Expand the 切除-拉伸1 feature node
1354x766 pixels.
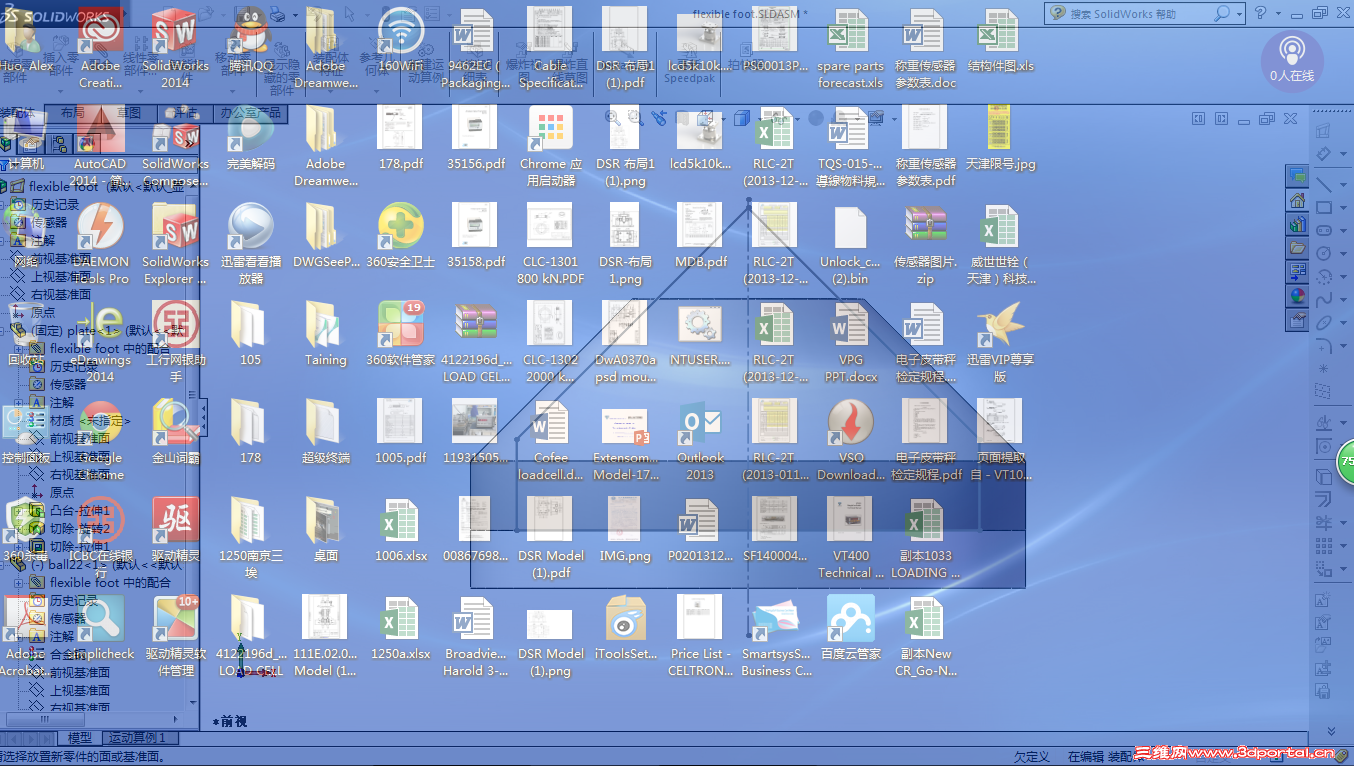tap(18, 547)
